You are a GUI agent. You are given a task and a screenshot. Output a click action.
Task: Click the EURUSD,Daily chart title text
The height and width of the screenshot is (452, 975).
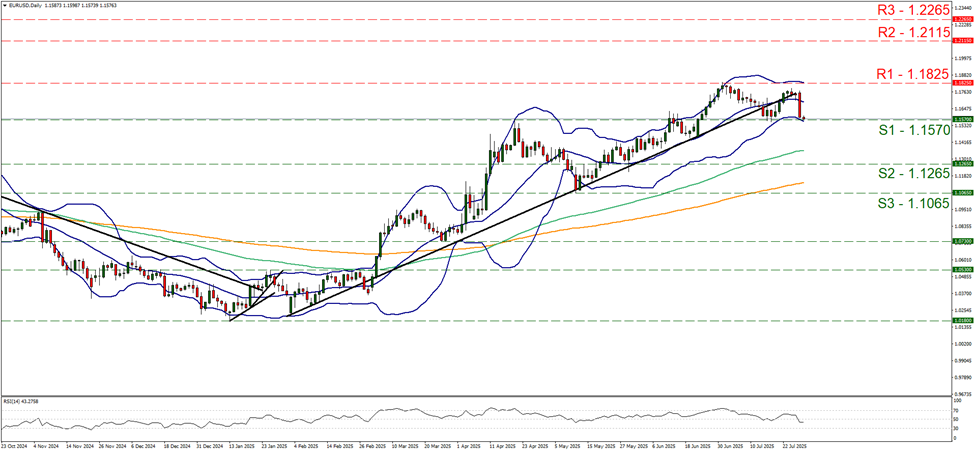click(x=27, y=5)
